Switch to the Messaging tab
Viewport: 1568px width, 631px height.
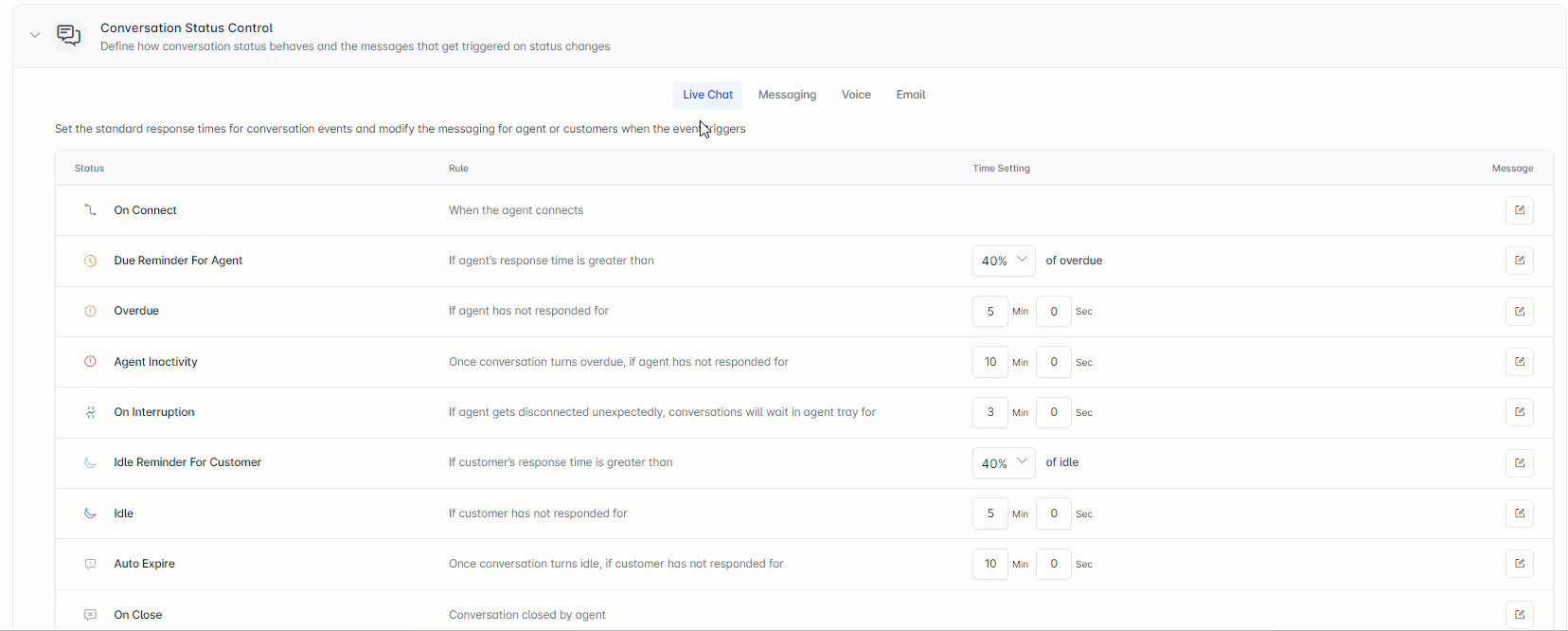pos(787,95)
